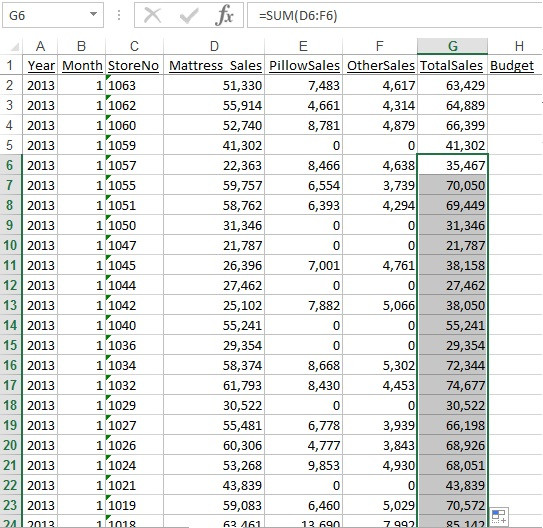Select column E header
This screenshot has height=528, width=543.
(x=303, y=46)
